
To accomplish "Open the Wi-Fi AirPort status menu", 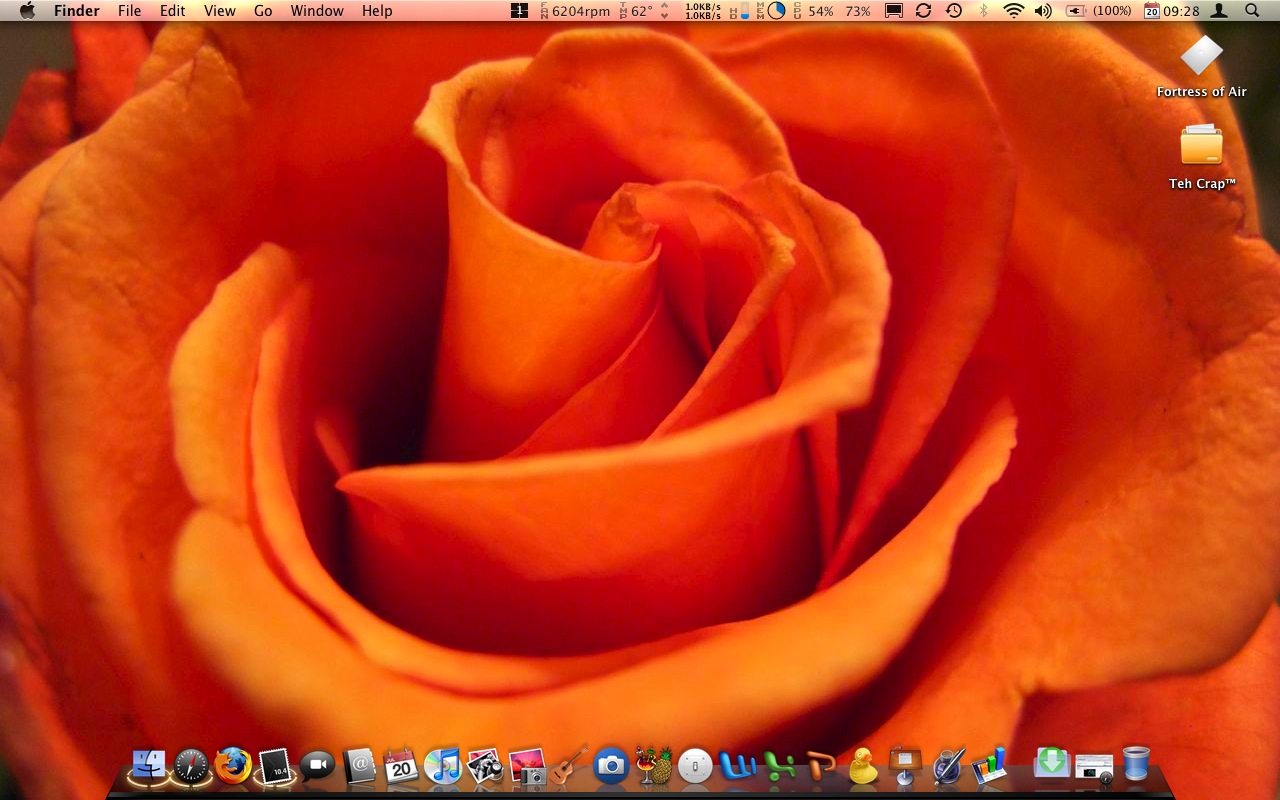I will tap(1014, 11).
